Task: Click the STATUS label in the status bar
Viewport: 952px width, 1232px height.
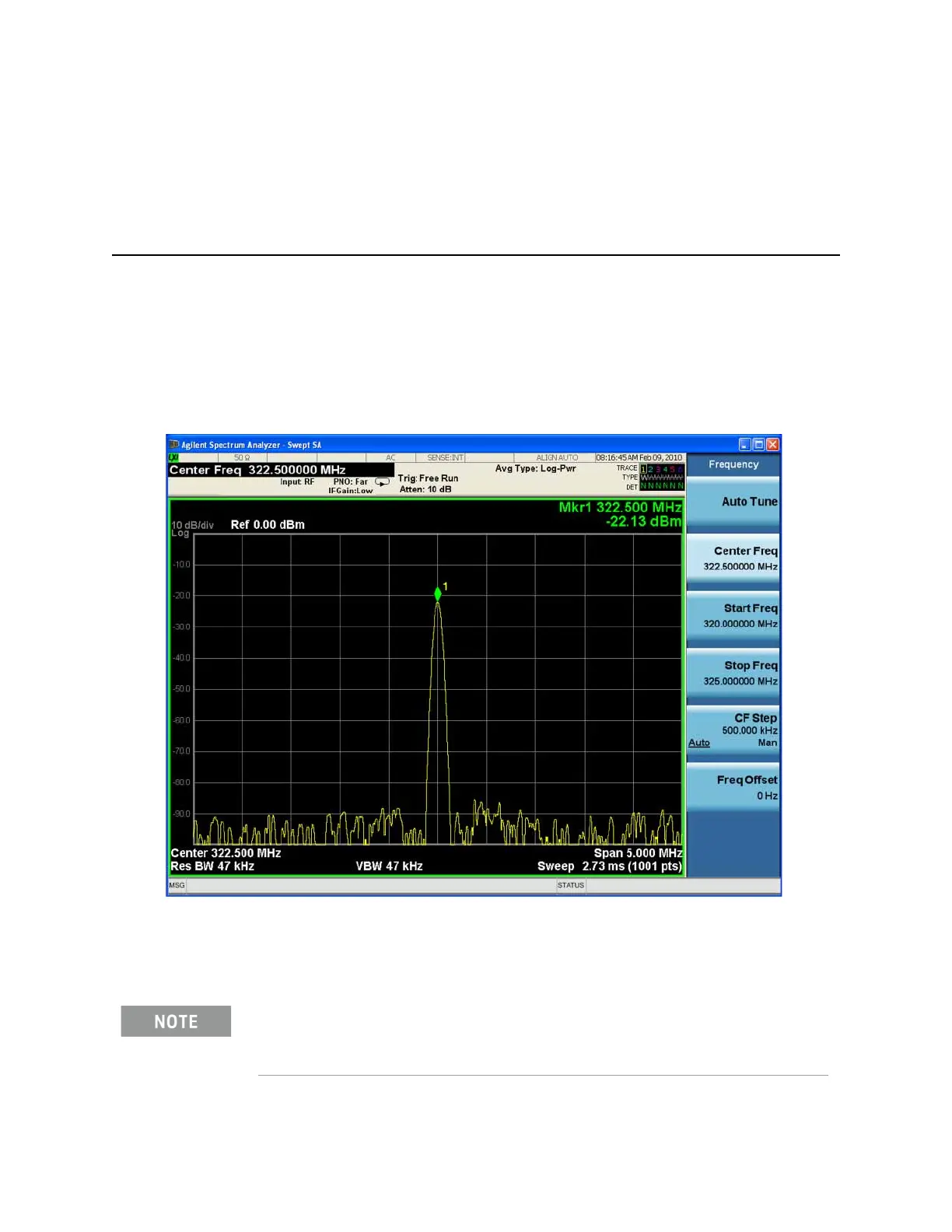Action: (x=571, y=885)
